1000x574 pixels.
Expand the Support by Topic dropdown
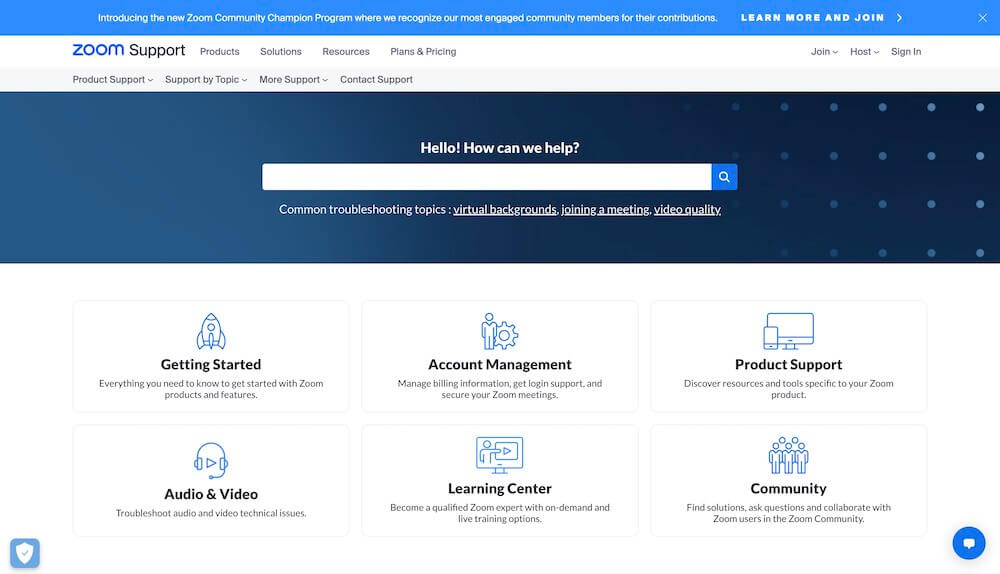(x=206, y=80)
